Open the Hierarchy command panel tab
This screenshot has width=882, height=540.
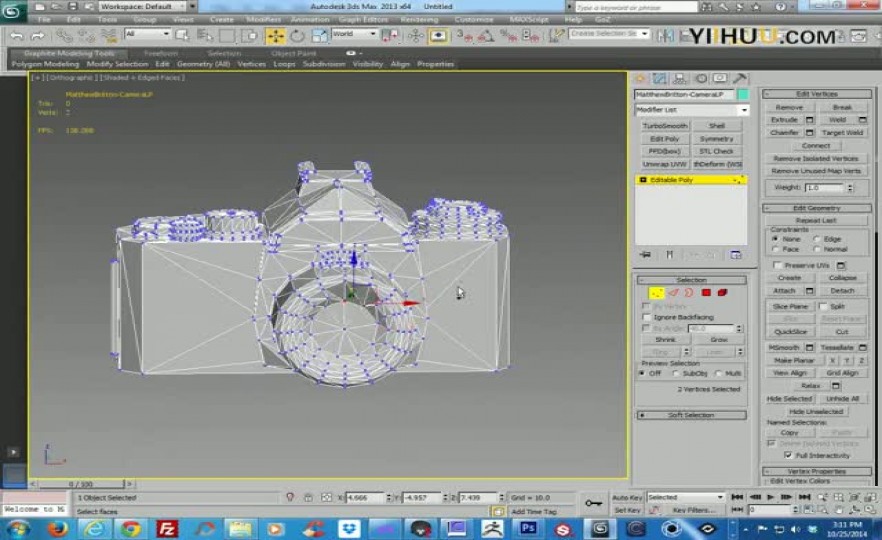click(x=680, y=78)
